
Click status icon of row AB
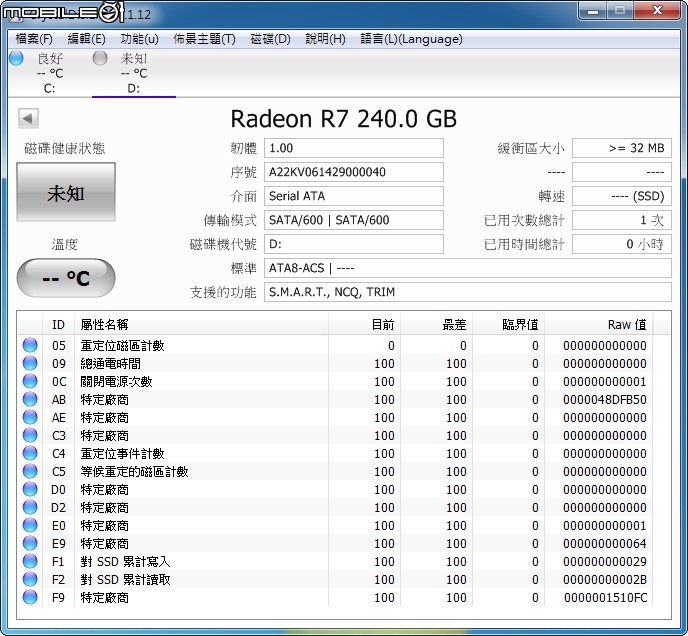click(x=30, y=399)
